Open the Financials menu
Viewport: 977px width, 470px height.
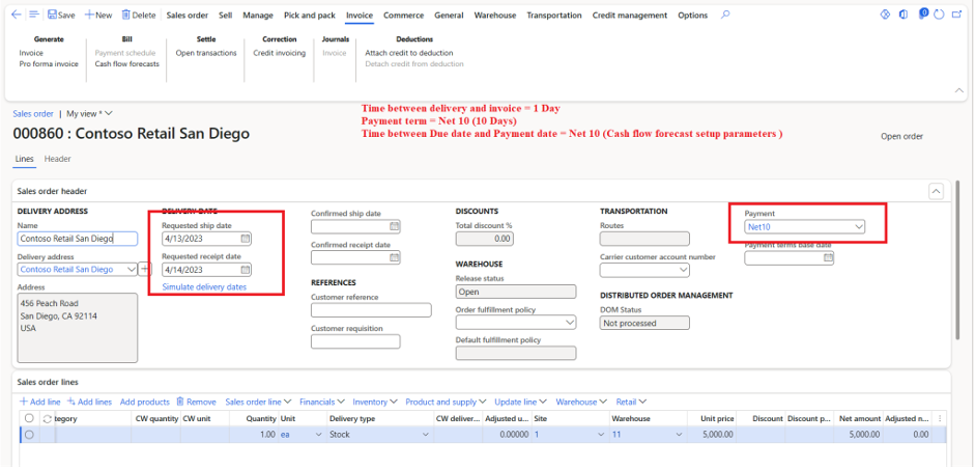322,402
